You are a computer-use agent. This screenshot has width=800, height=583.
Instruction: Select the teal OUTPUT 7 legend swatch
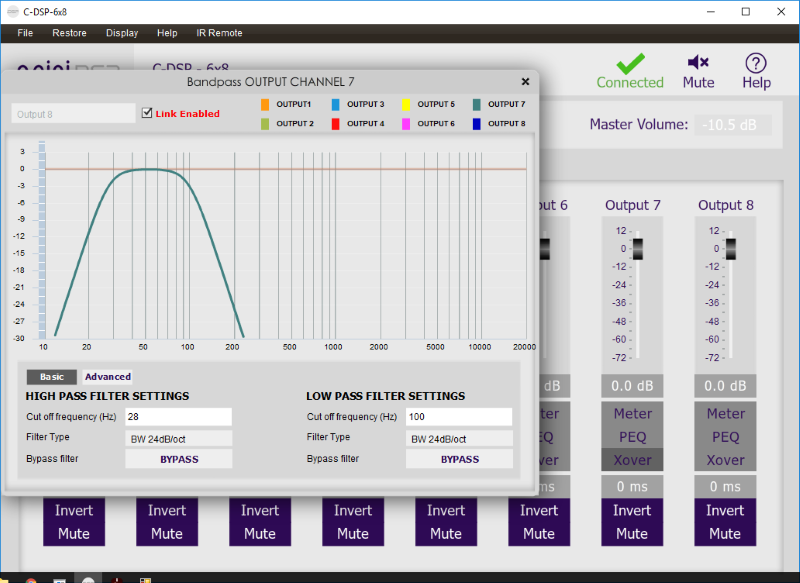pyautogui.click(x=477, y=105)
